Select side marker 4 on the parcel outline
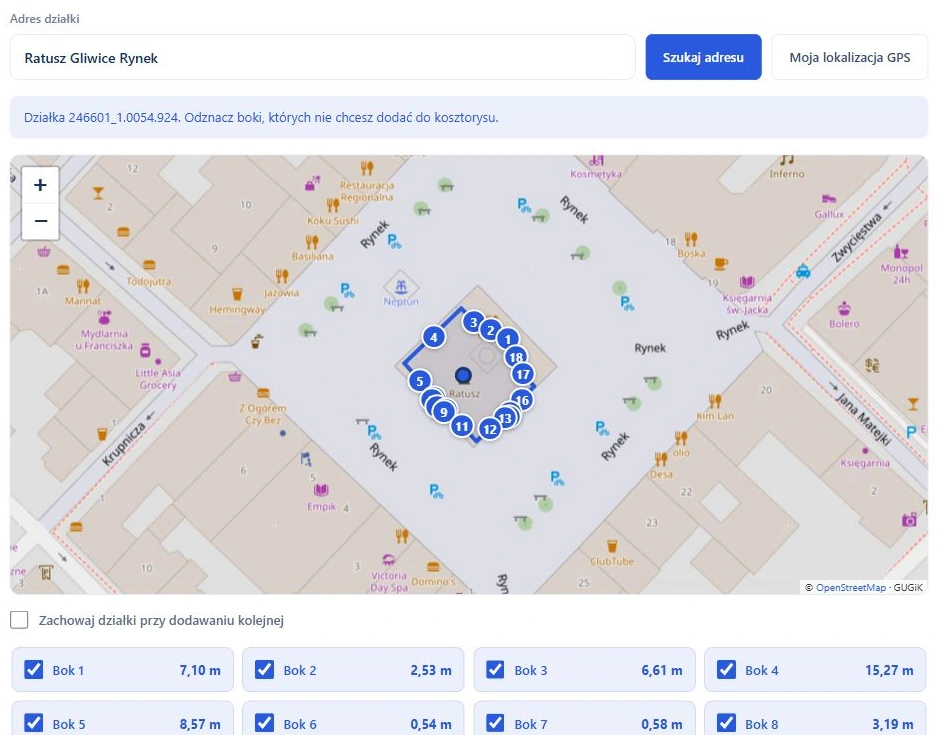This screenshot has width=940, height=735. pyautogui.click(x=433, y=337)
